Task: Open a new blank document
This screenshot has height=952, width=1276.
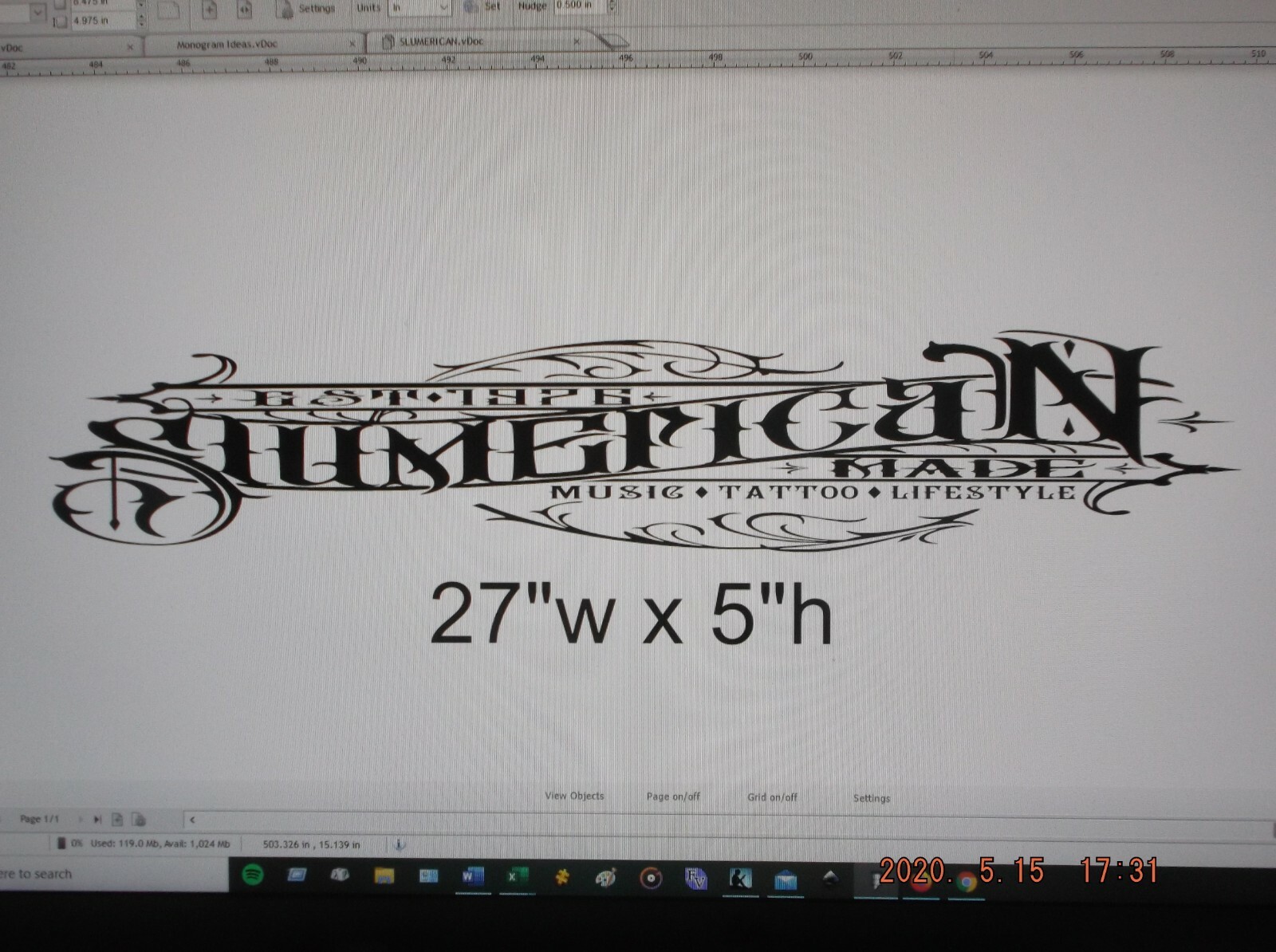Action: click(x=167, y=8)
